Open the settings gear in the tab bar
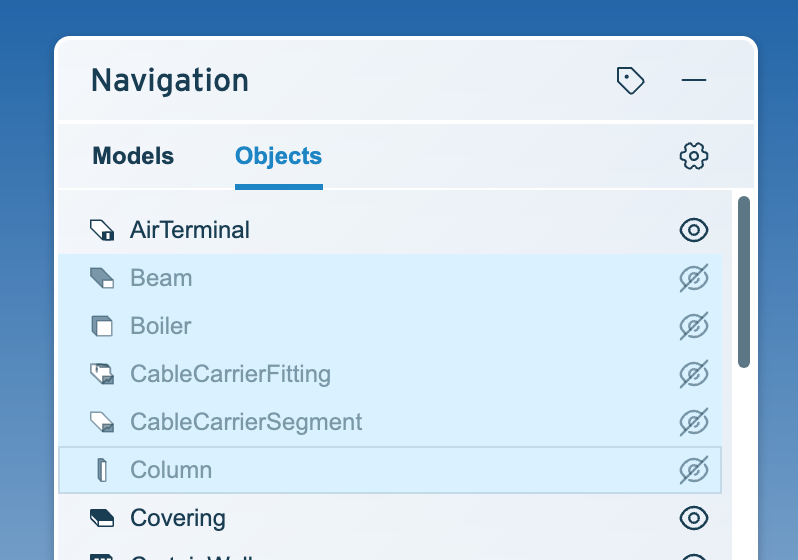The width and height of the screenshot is (798, 560). click(694, 156)
